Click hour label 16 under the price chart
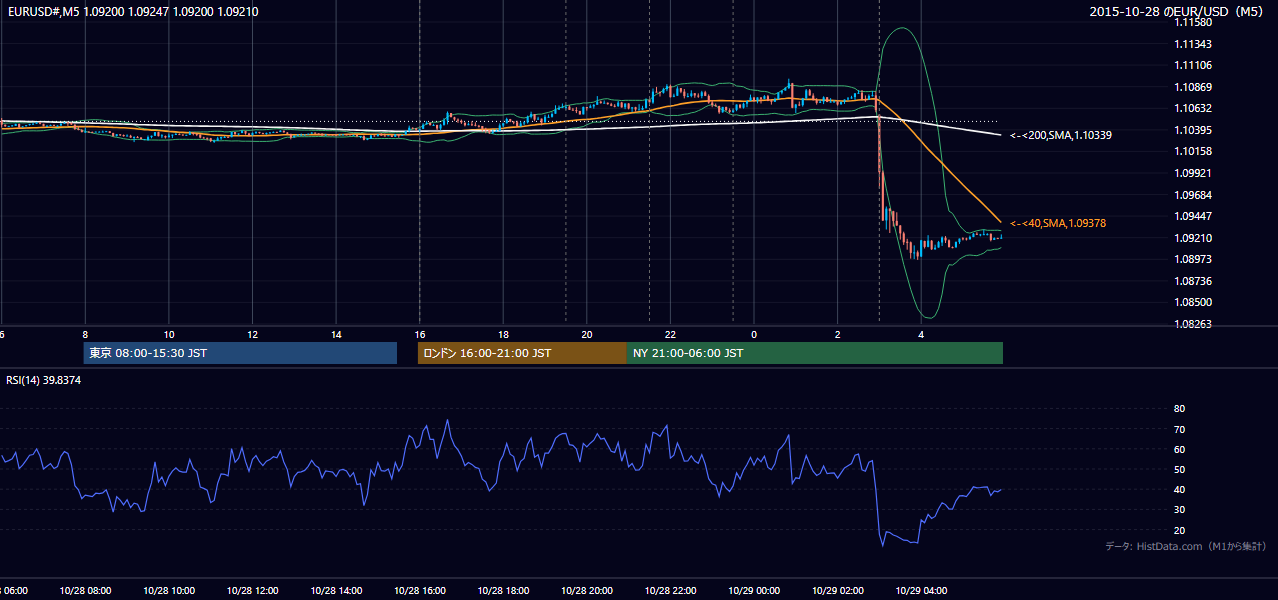 (x=420, y=334)
